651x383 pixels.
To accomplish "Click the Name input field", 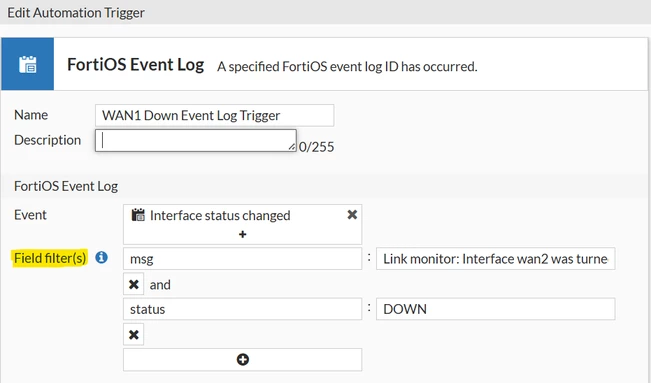I will coord(214,115).
